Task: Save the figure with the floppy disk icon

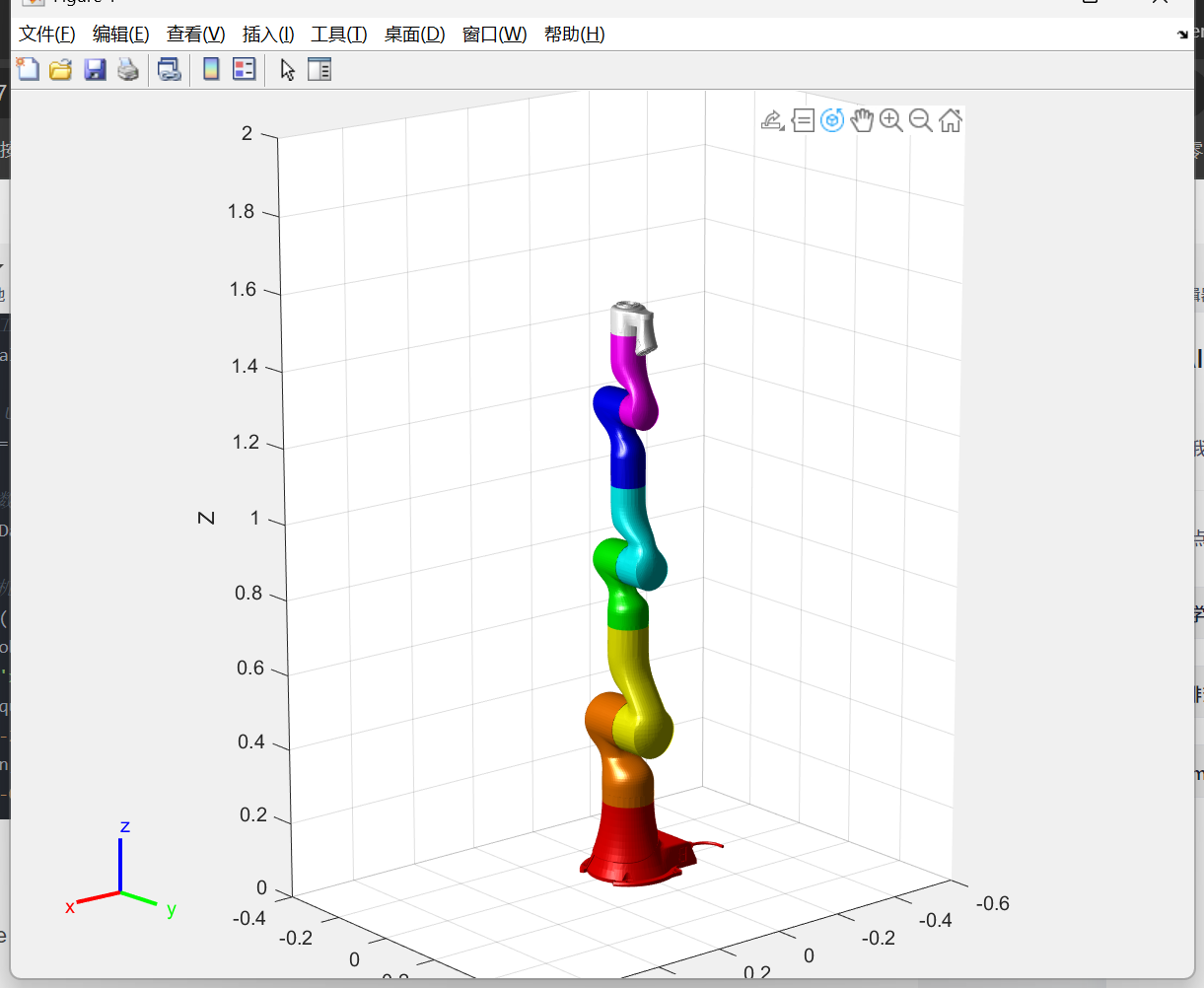Action: tap(95, 69)
